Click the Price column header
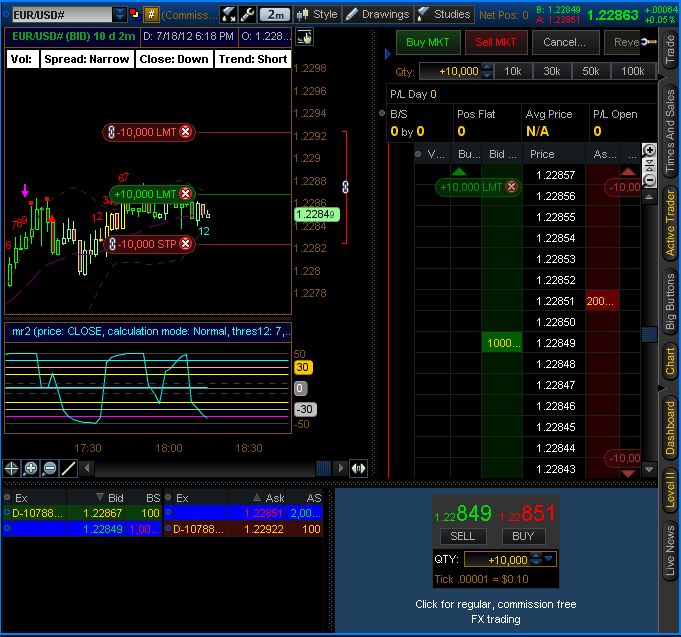The width and height of the screenshot is (681, 637). [x=553, y=154]
